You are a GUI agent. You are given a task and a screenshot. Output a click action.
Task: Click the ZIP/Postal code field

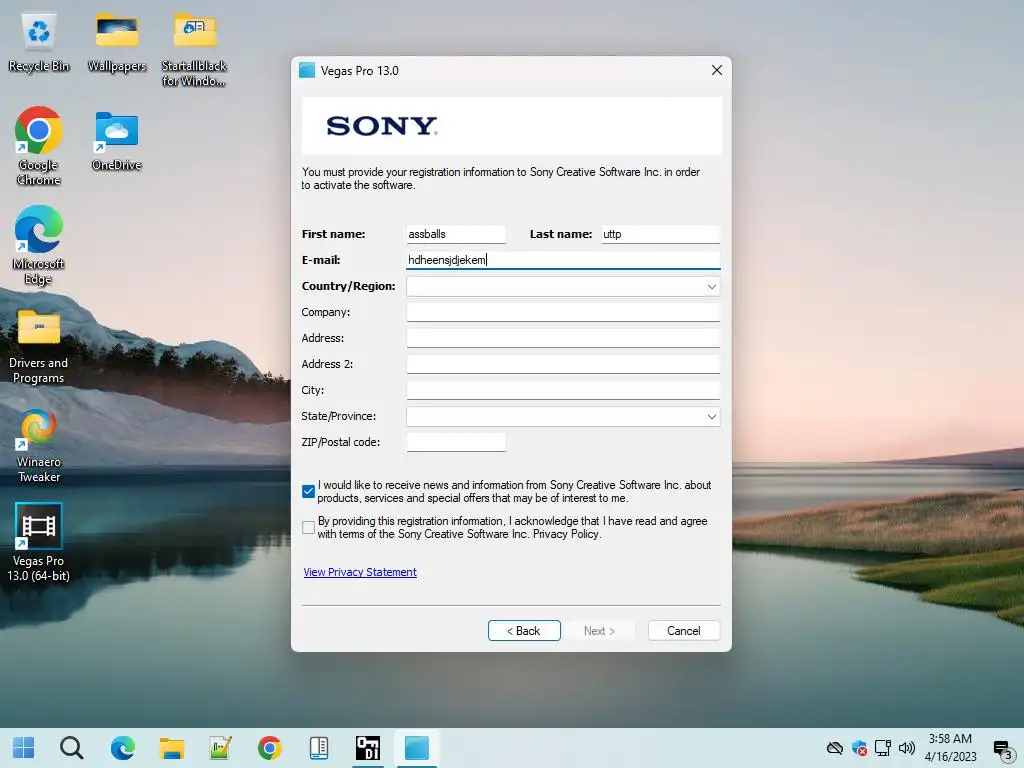(456, 442)
